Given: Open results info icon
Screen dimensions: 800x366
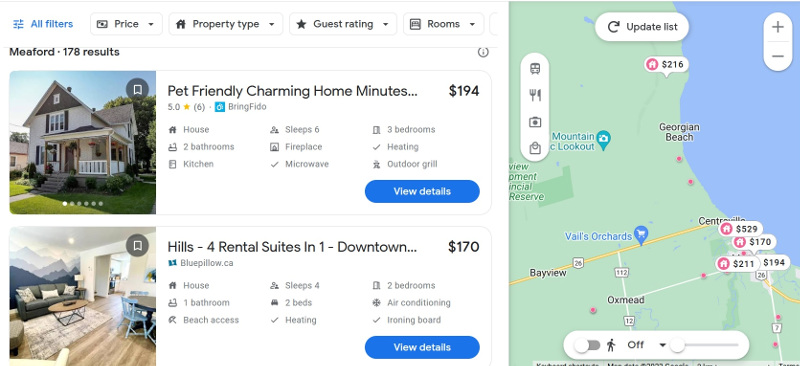Looking at the screenshot, I should pos(483,52).
